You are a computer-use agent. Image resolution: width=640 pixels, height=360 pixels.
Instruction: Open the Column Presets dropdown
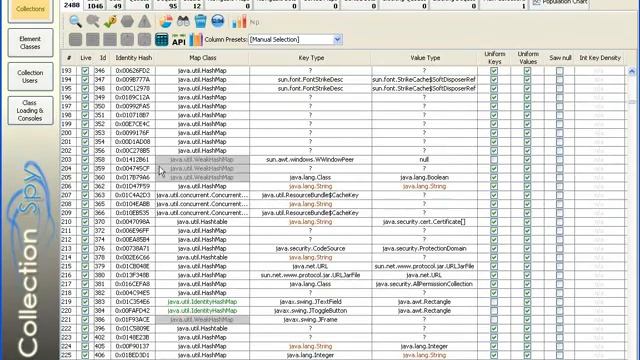tap(295, 40)
